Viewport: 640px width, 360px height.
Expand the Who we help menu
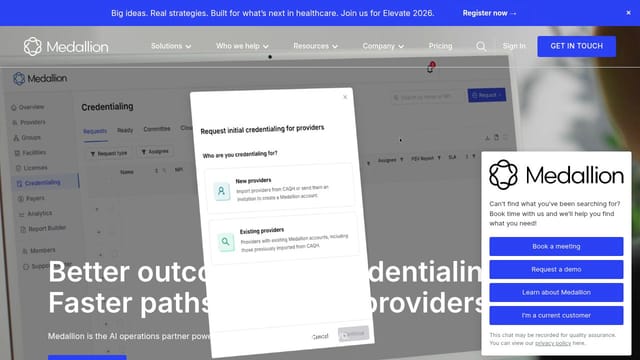(x=242, y=46)
